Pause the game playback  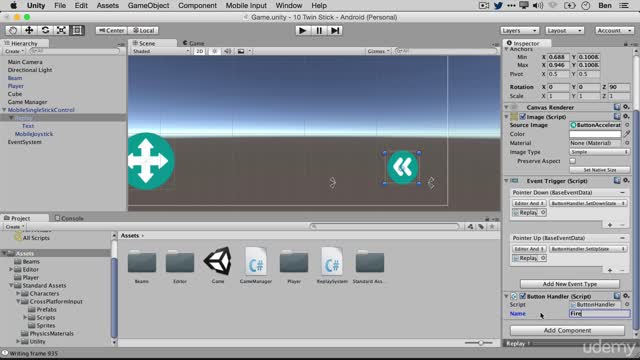click(319, 31)
